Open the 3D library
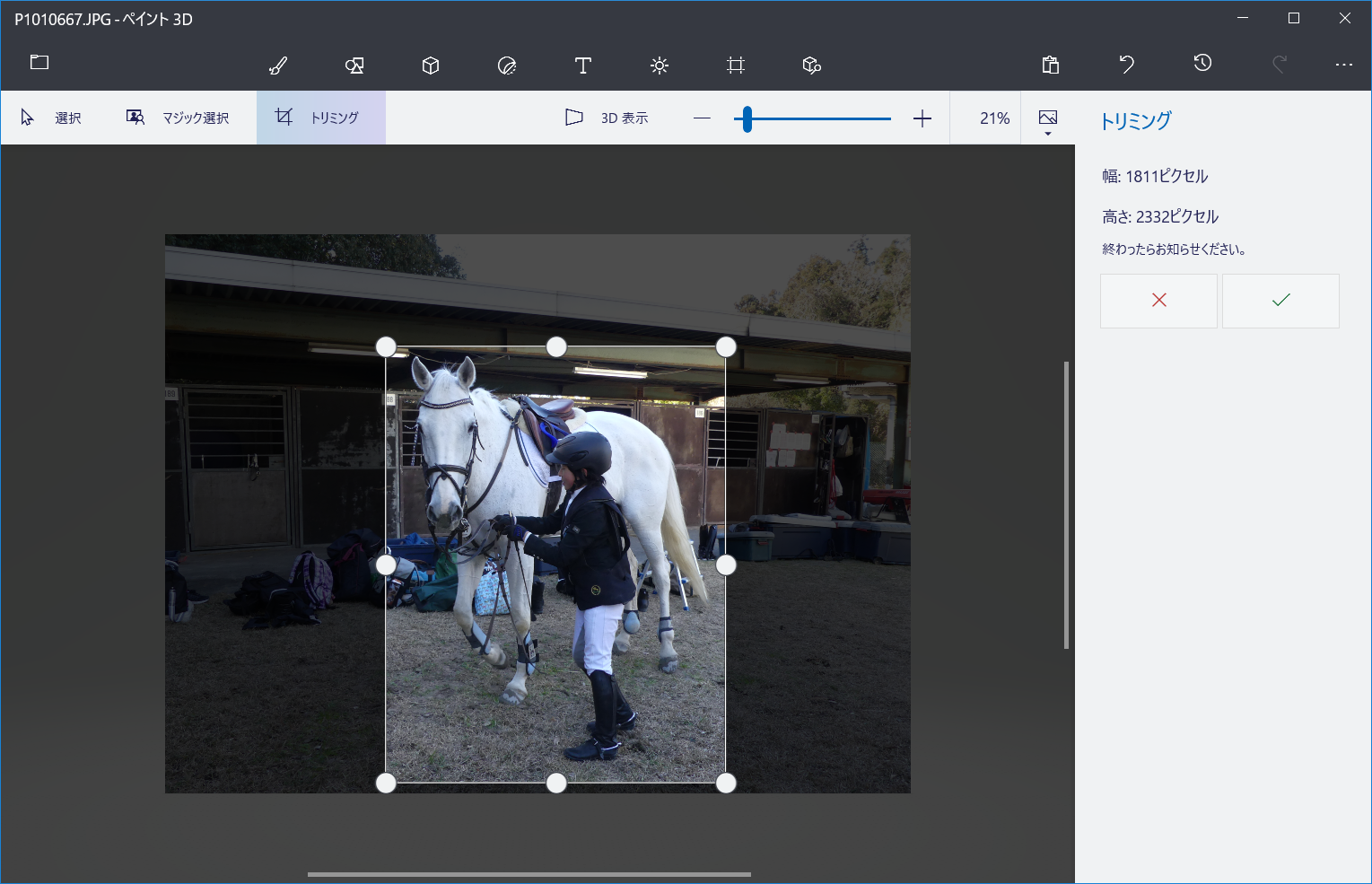 pyautogui.click(x=812, y=66)
